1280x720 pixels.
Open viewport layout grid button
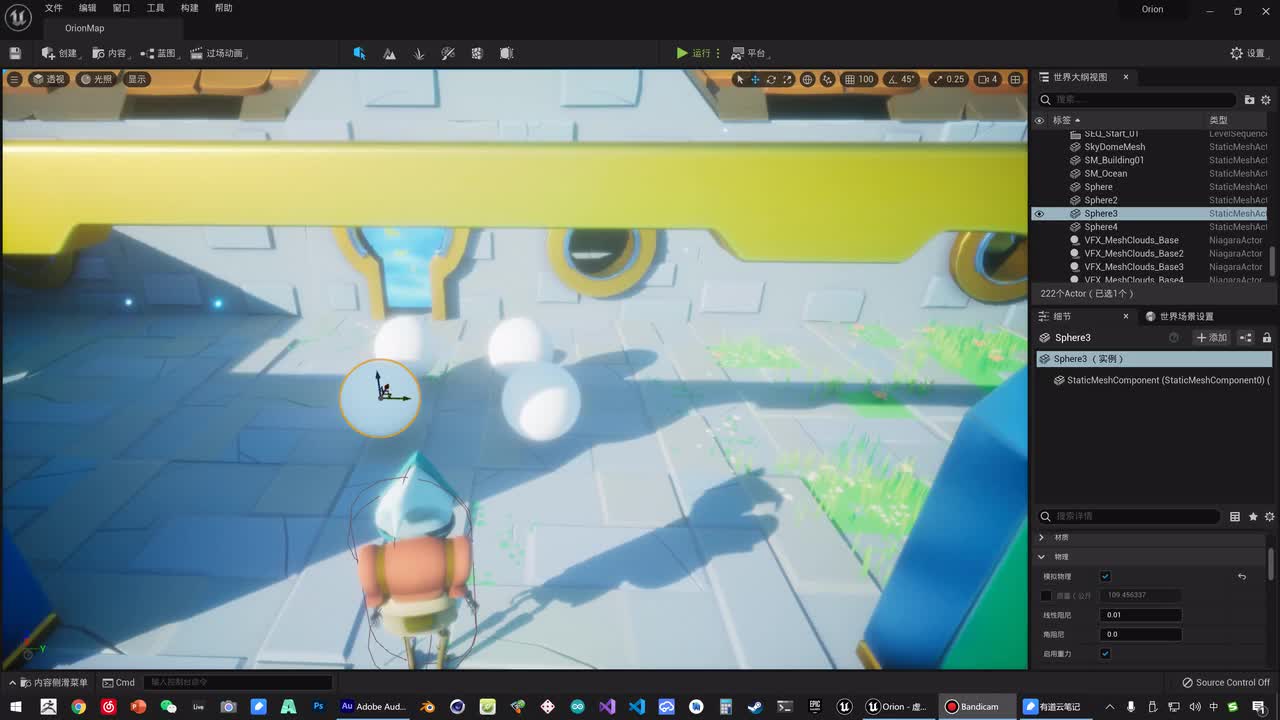coord(1015,79)
